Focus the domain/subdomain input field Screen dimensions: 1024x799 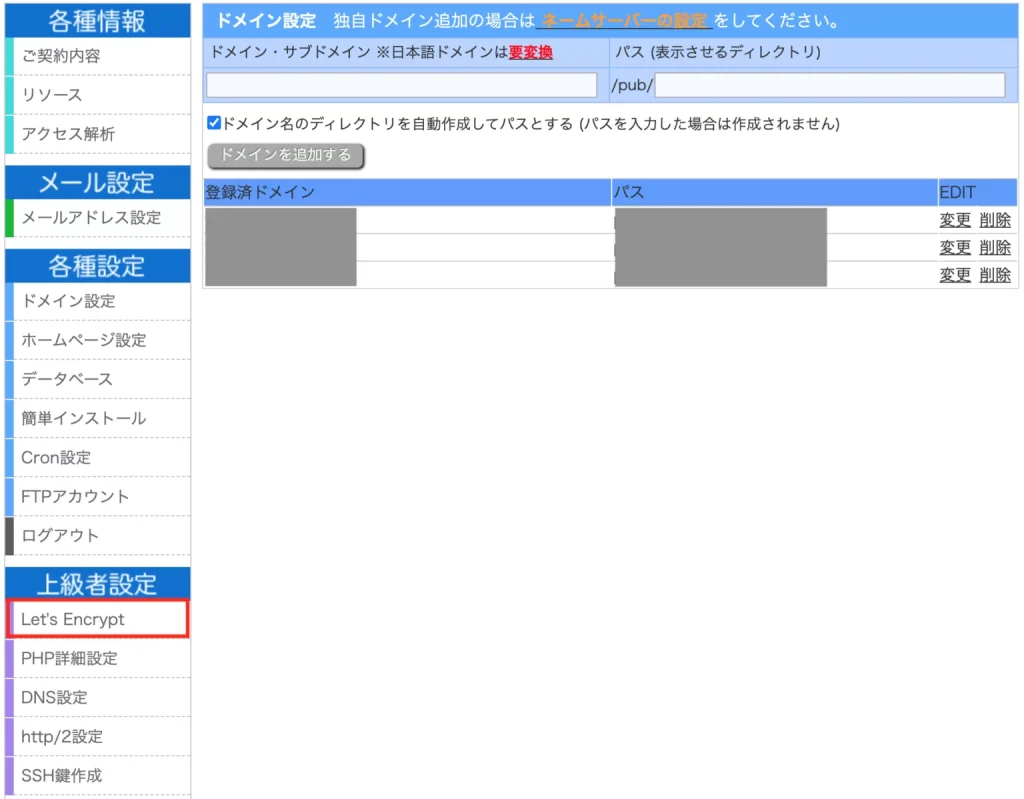401,85
